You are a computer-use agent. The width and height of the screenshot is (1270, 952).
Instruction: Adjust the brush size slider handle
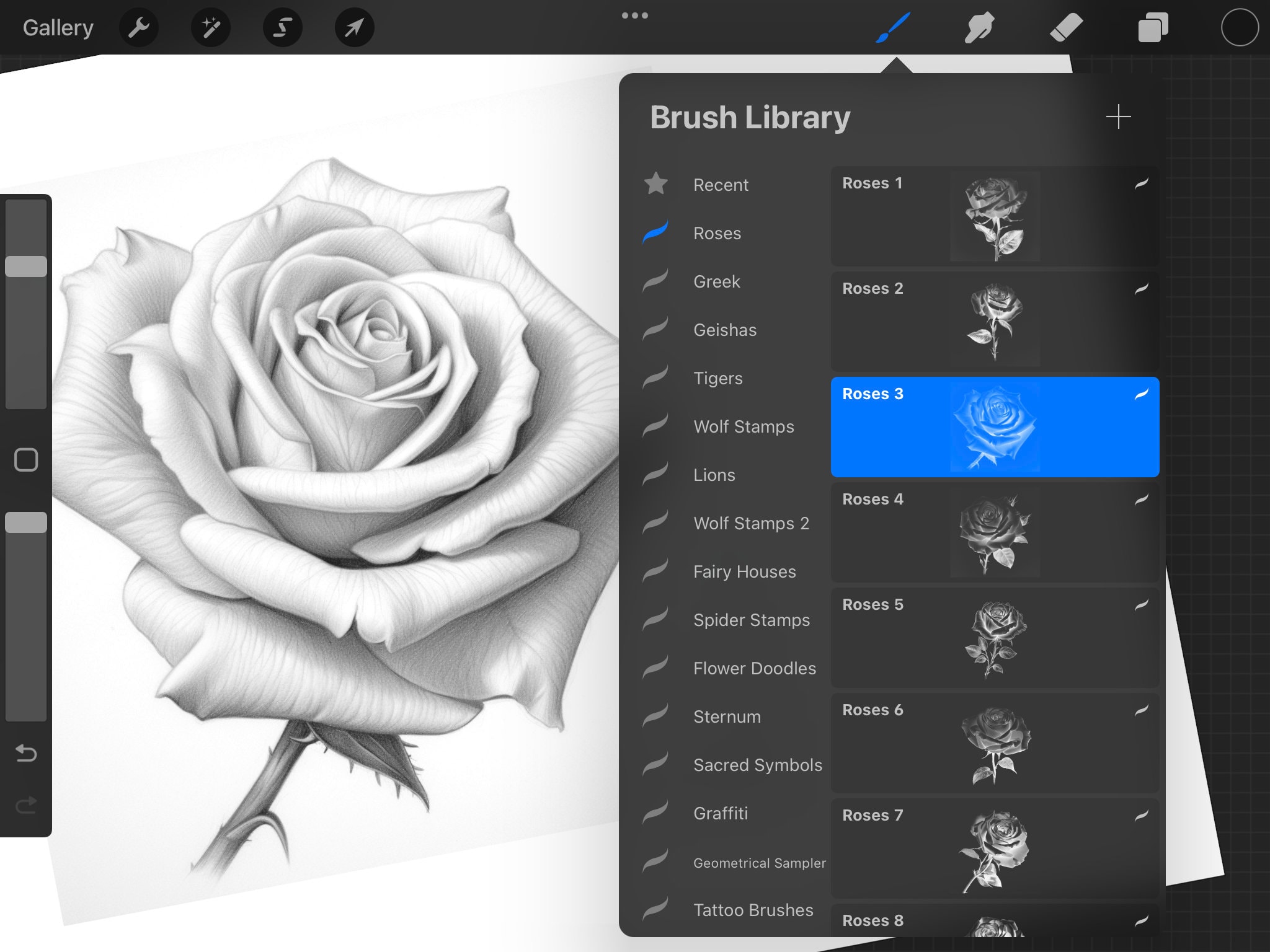click(x=26, y=267)
